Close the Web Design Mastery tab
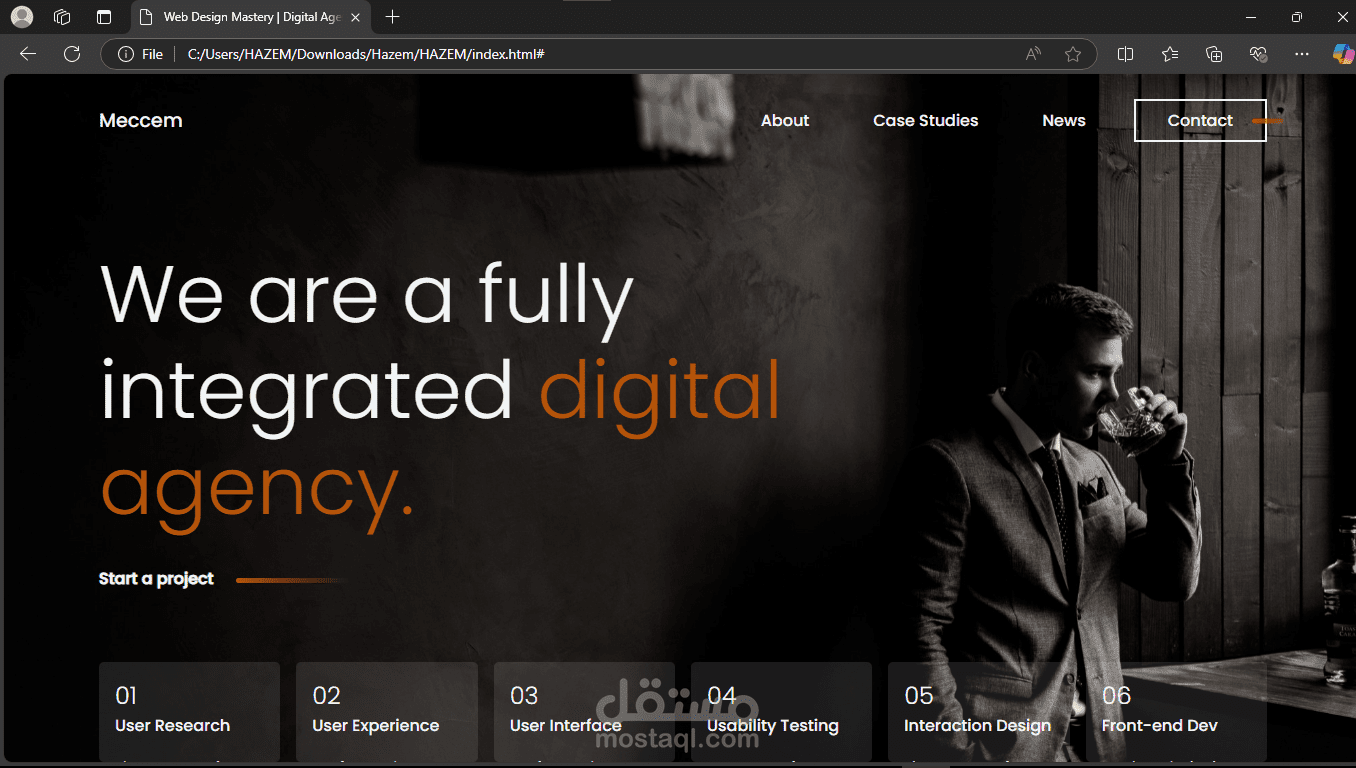The image size is (1356, 768). pyautogui.click(x=355, y=17)
